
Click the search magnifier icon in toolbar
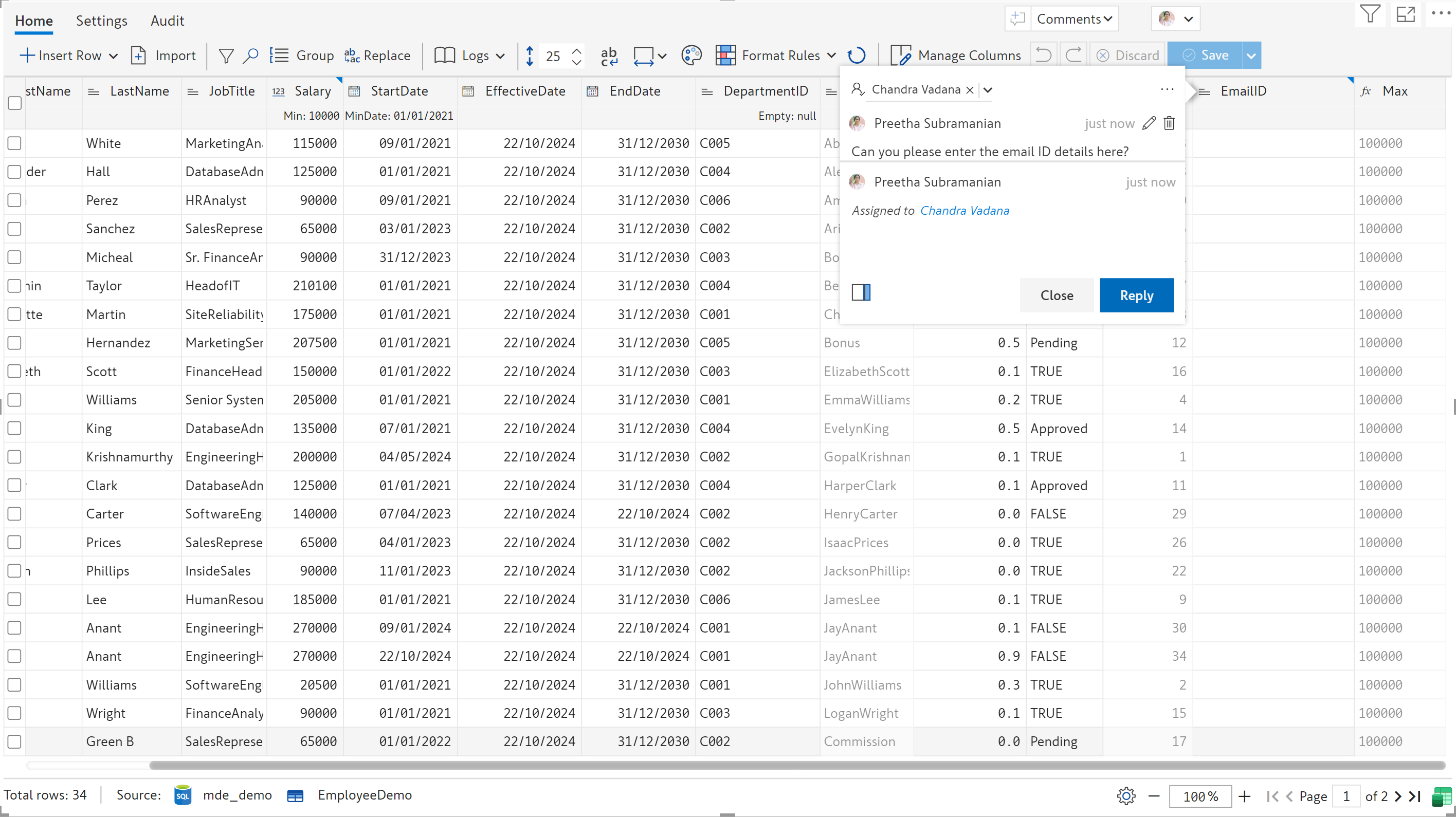[250, 55]
